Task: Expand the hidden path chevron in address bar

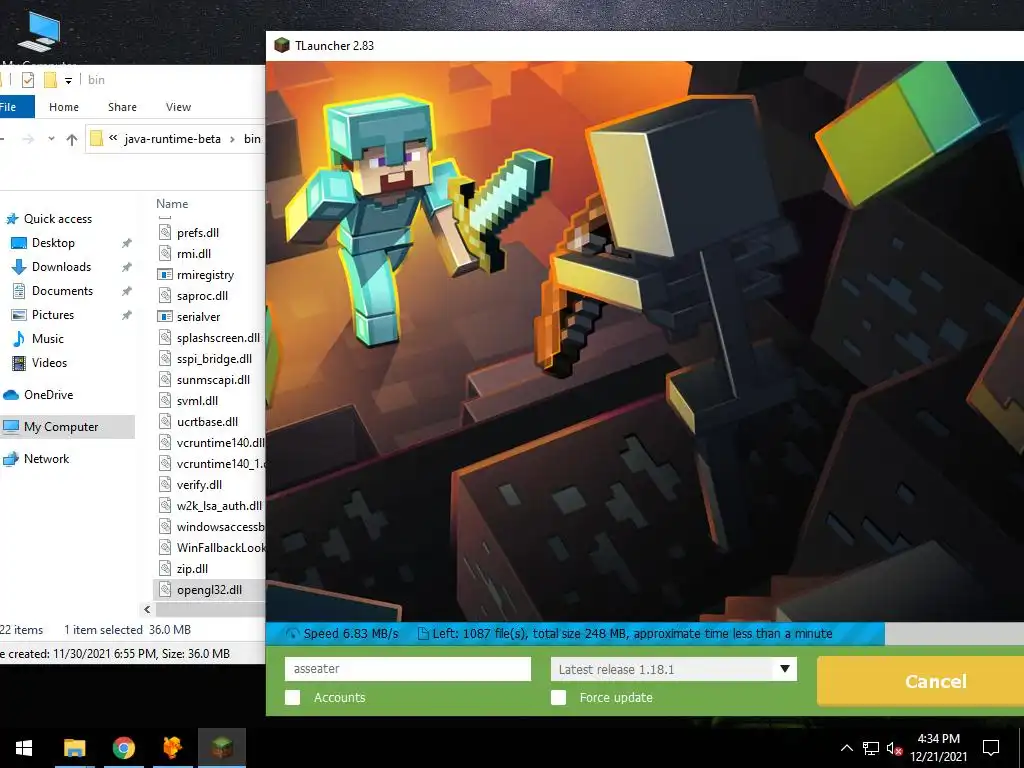Action: click(x=113, y=138)
